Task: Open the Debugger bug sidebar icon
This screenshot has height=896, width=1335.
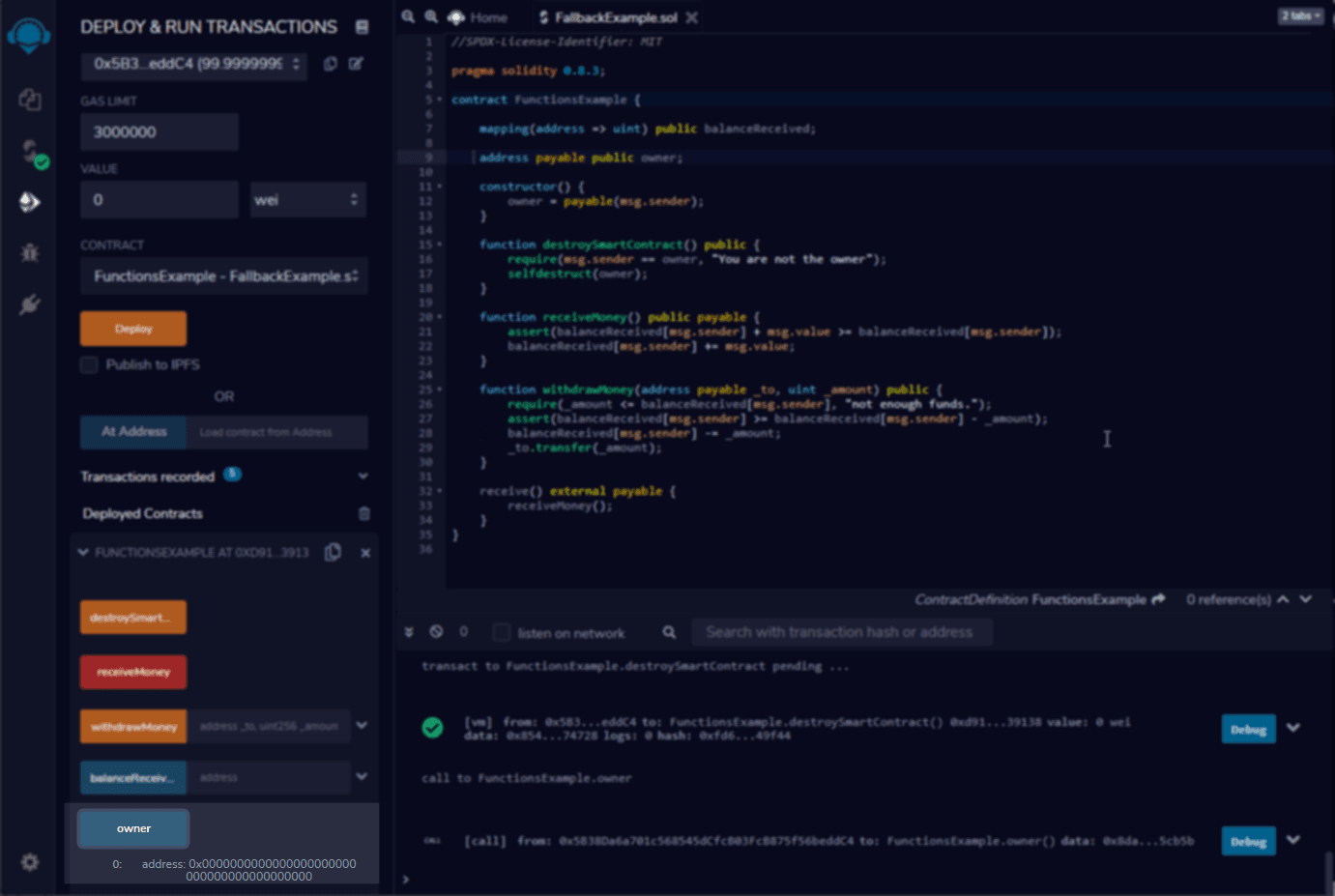Action: 30,253
